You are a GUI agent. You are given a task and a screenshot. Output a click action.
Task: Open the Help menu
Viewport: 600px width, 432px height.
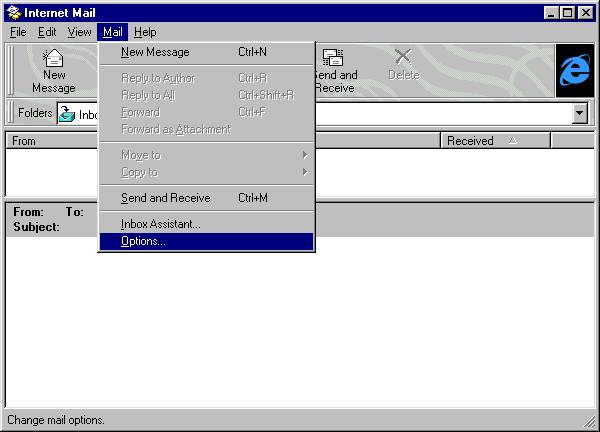(x=145, y=32)
